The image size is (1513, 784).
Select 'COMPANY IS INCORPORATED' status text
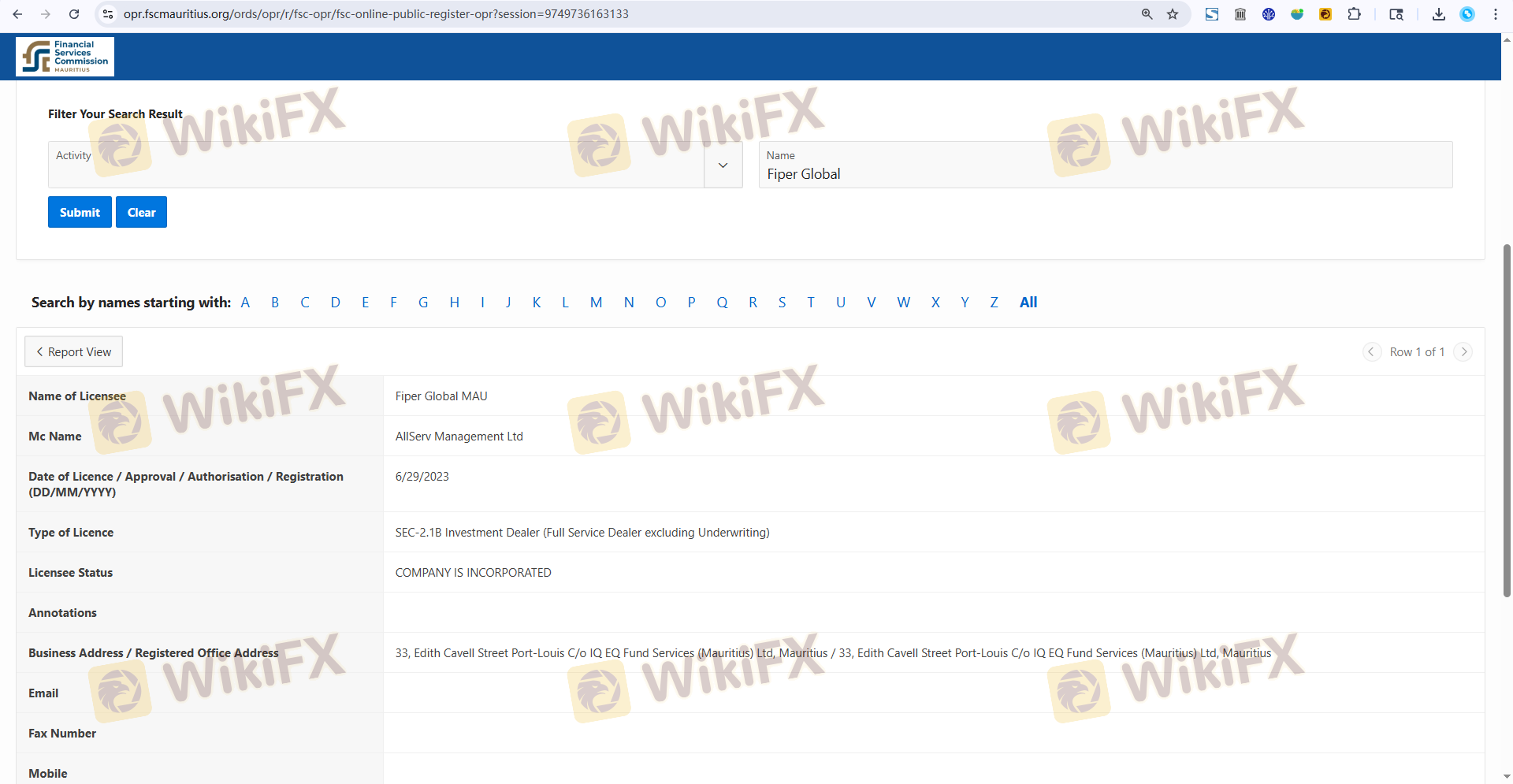(474, 573)
